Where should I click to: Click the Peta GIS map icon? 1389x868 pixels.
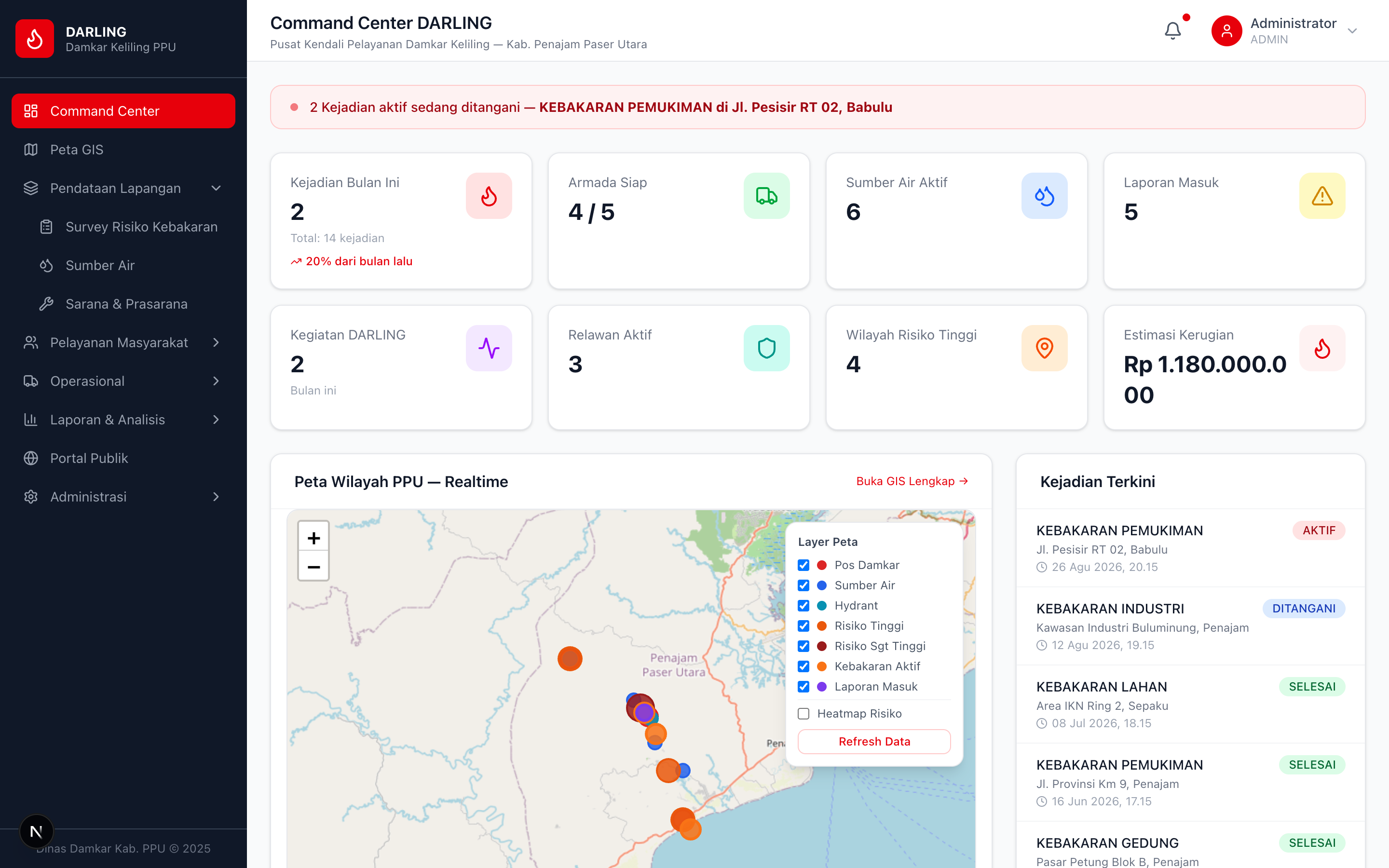[x=31, y=150]
